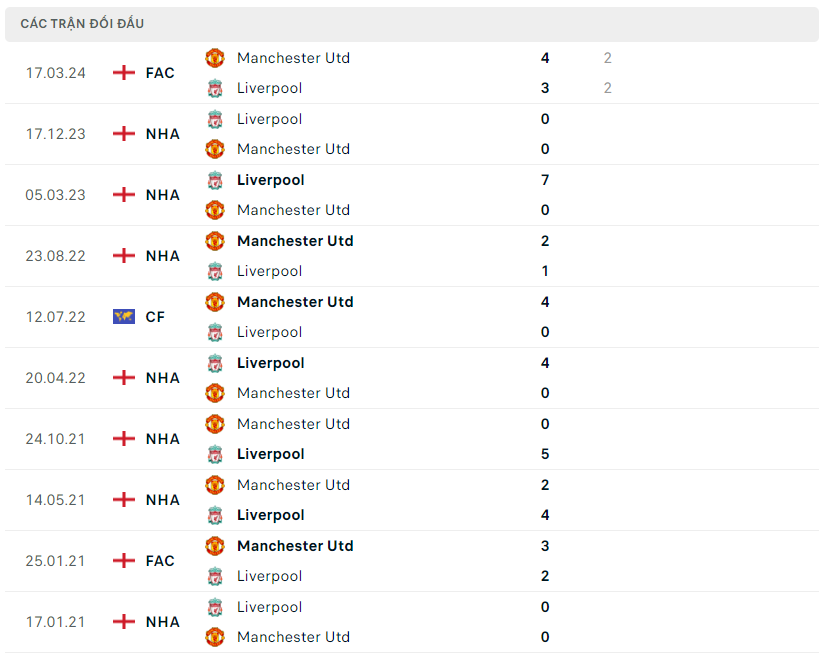828x662 pixels.
Task: Click Manchester Utd crest in 23.08.22 match
Action: (x=215, y=241)
